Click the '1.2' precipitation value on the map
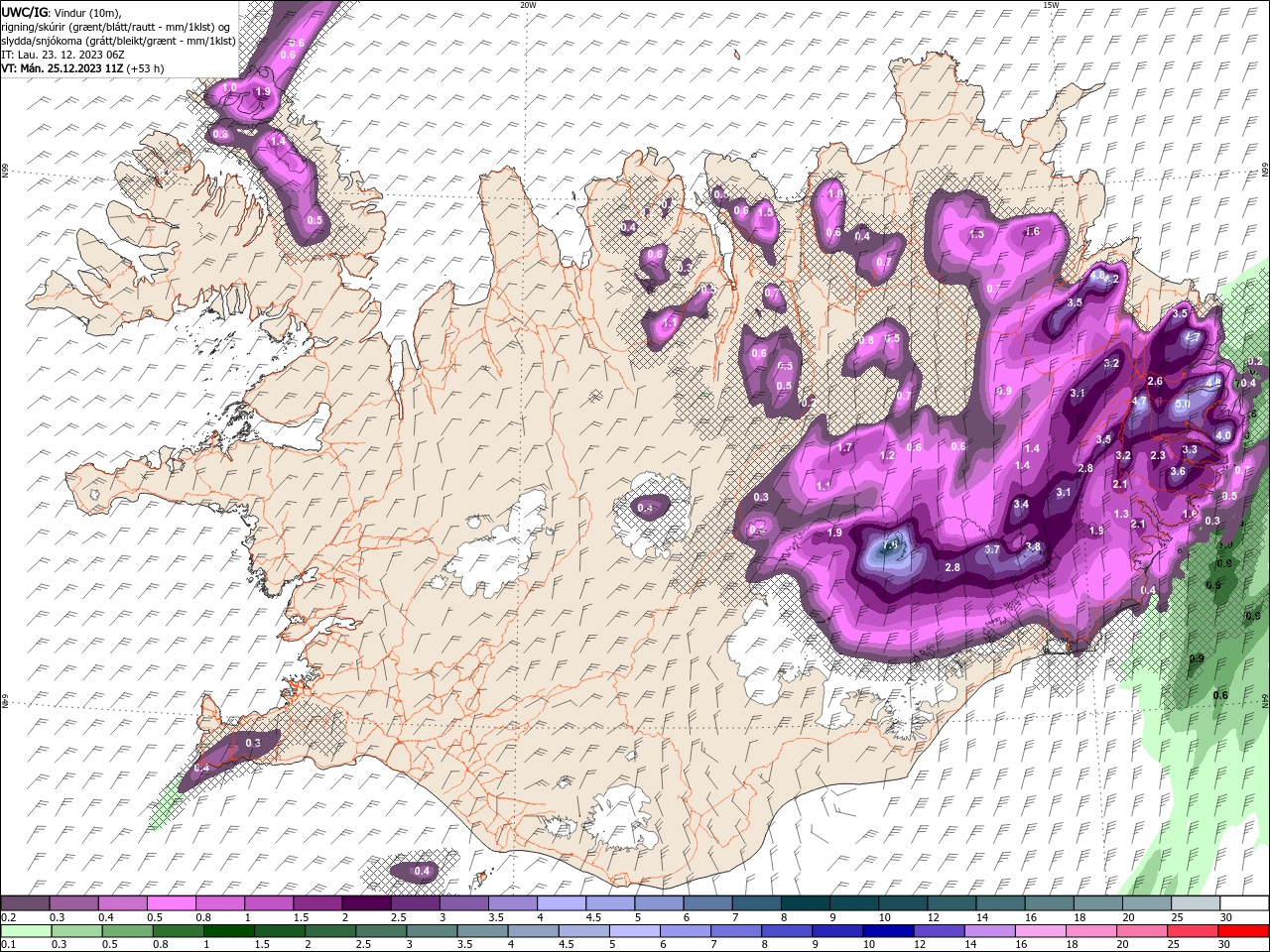Screen dimensions: 1270x952 click(x=888, y=456)
